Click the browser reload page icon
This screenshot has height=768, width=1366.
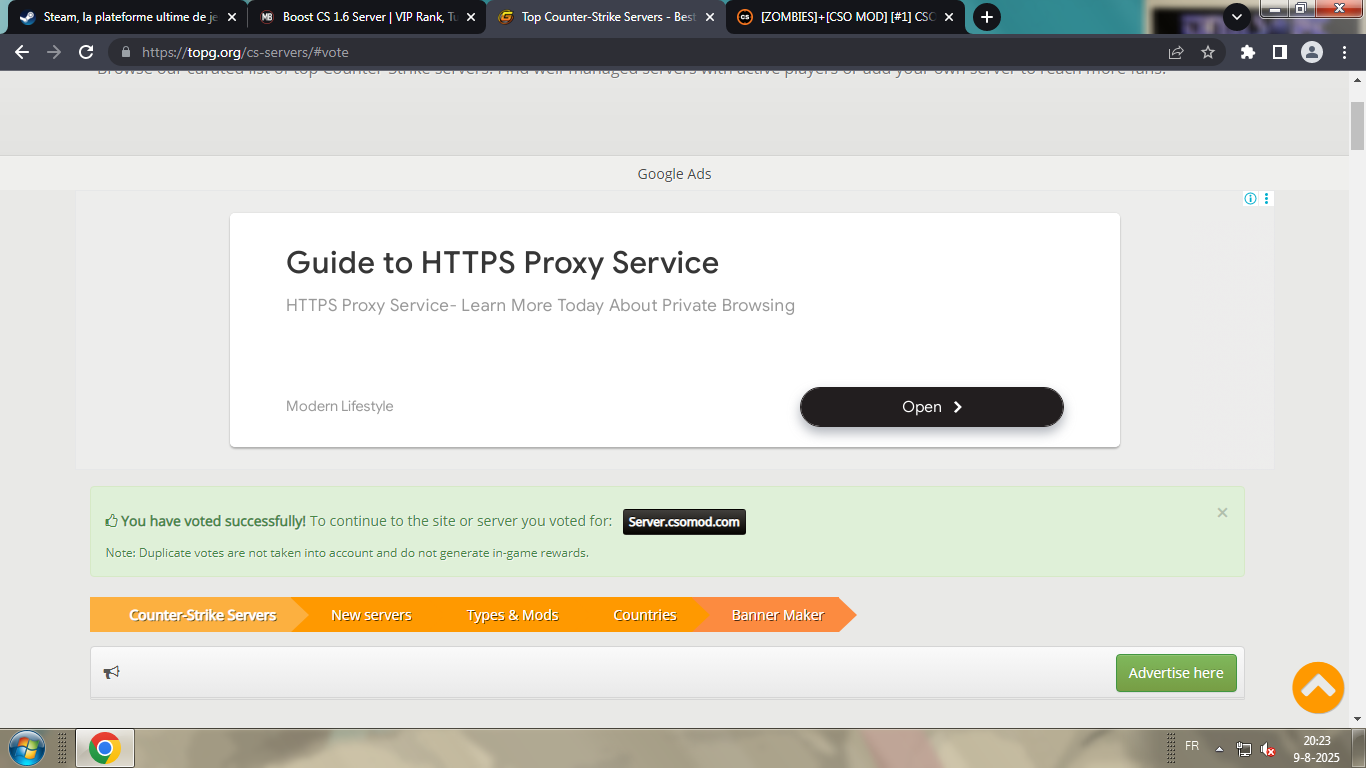coord(86,52)
